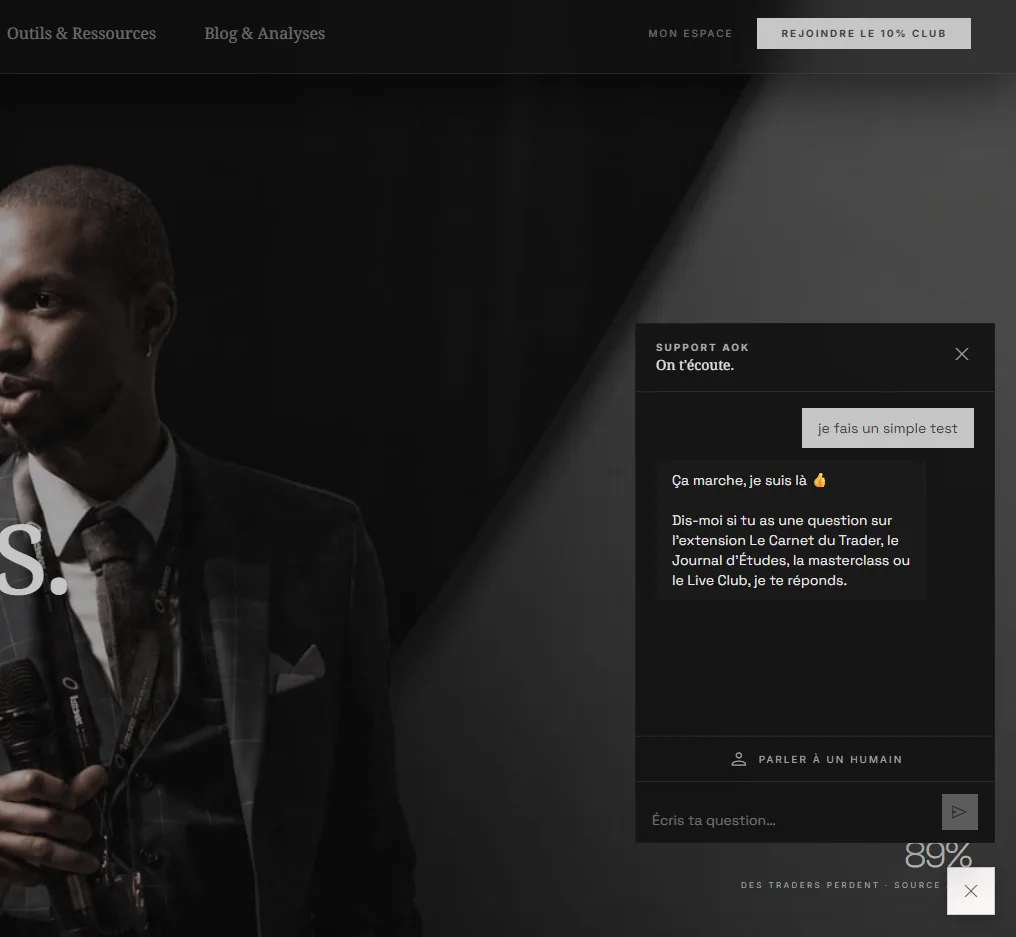Click Rejoindre le 10% Club button
Image resolution: width=1016 pixels, height=937 pixels.
click(864, 34)
